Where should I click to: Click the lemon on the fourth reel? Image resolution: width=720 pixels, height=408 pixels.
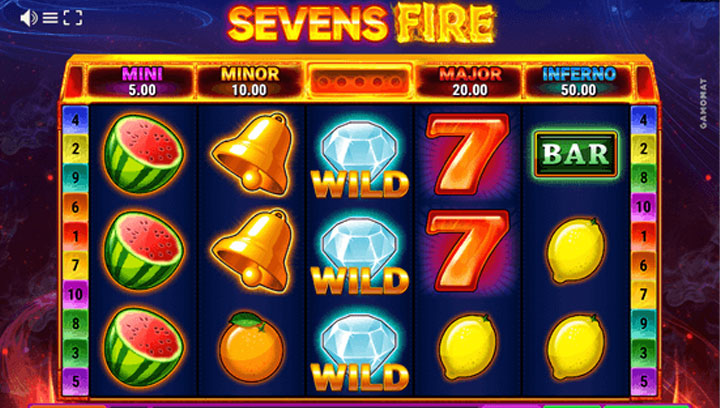click(467, 347)
